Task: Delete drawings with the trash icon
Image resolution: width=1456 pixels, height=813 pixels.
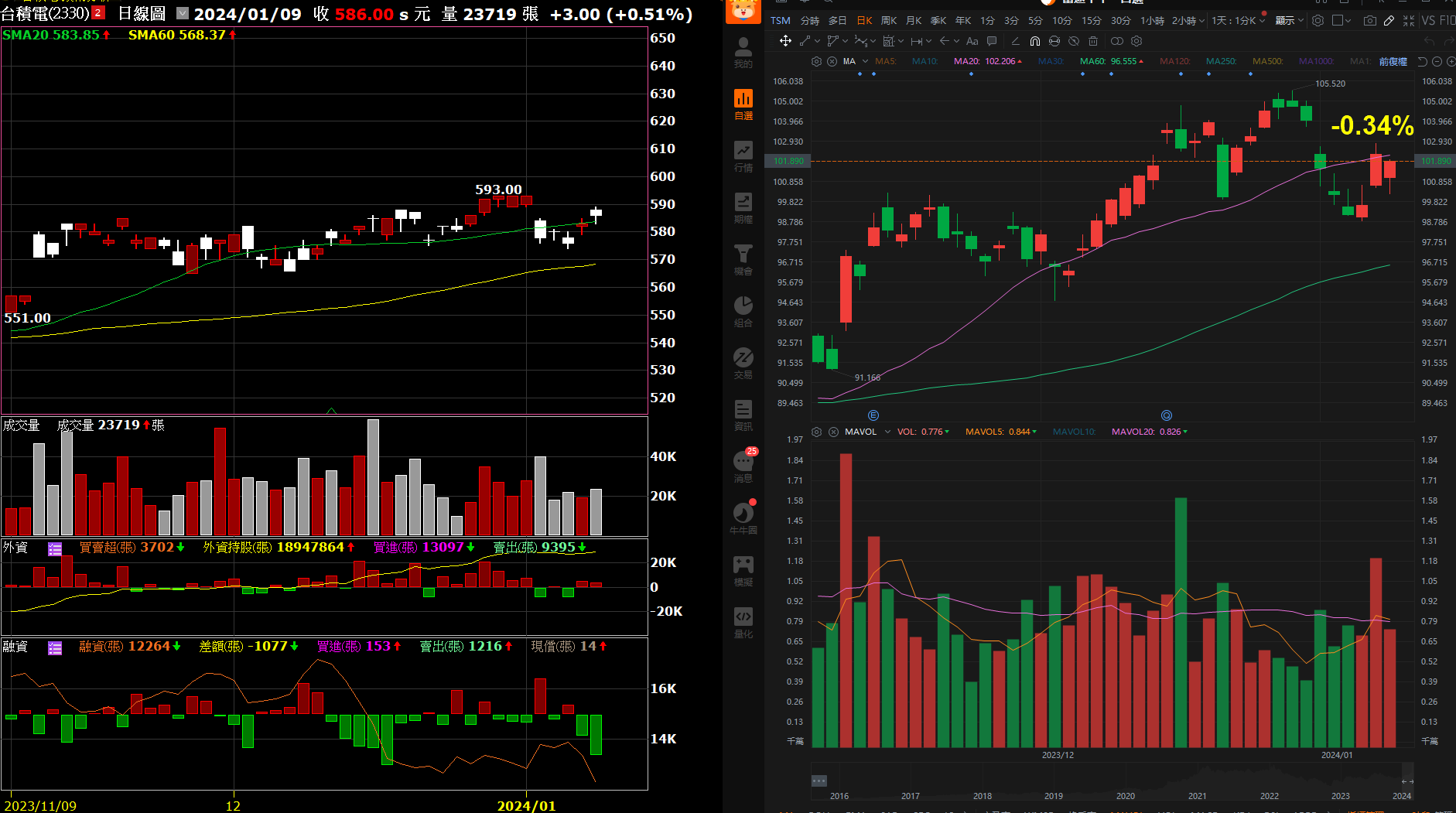Action: (x=1093, y=41)
